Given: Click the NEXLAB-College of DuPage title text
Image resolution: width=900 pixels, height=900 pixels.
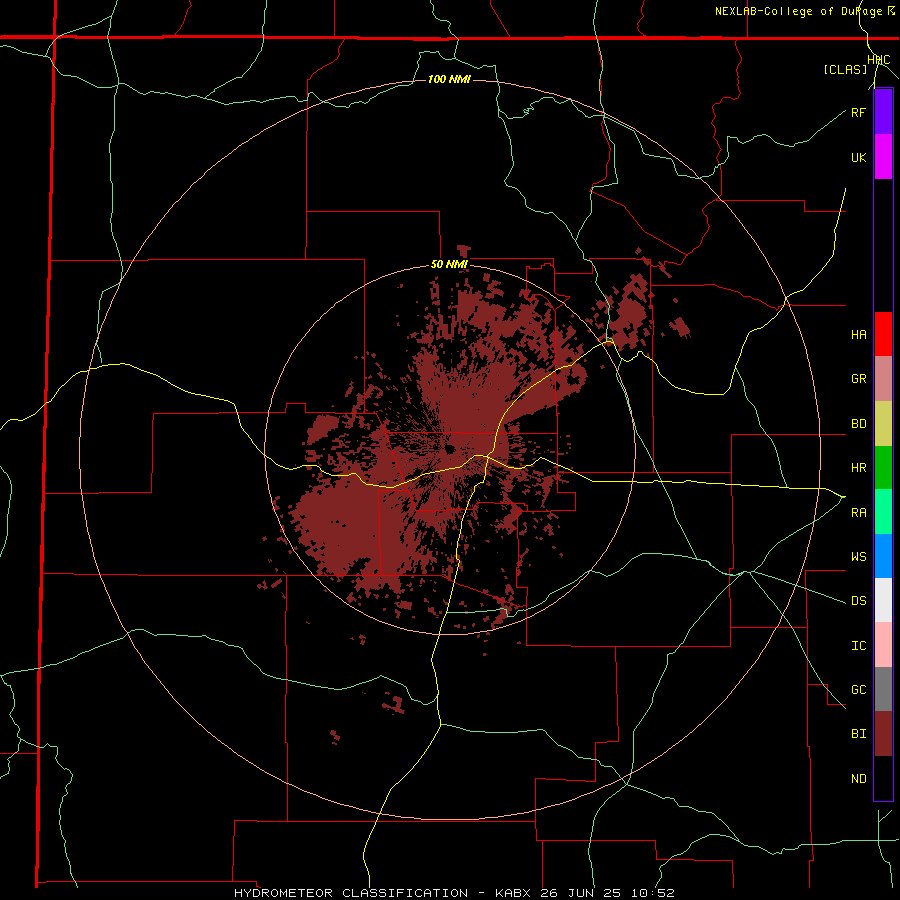Looking at the screenshot, I should click(x=798, y=11).
